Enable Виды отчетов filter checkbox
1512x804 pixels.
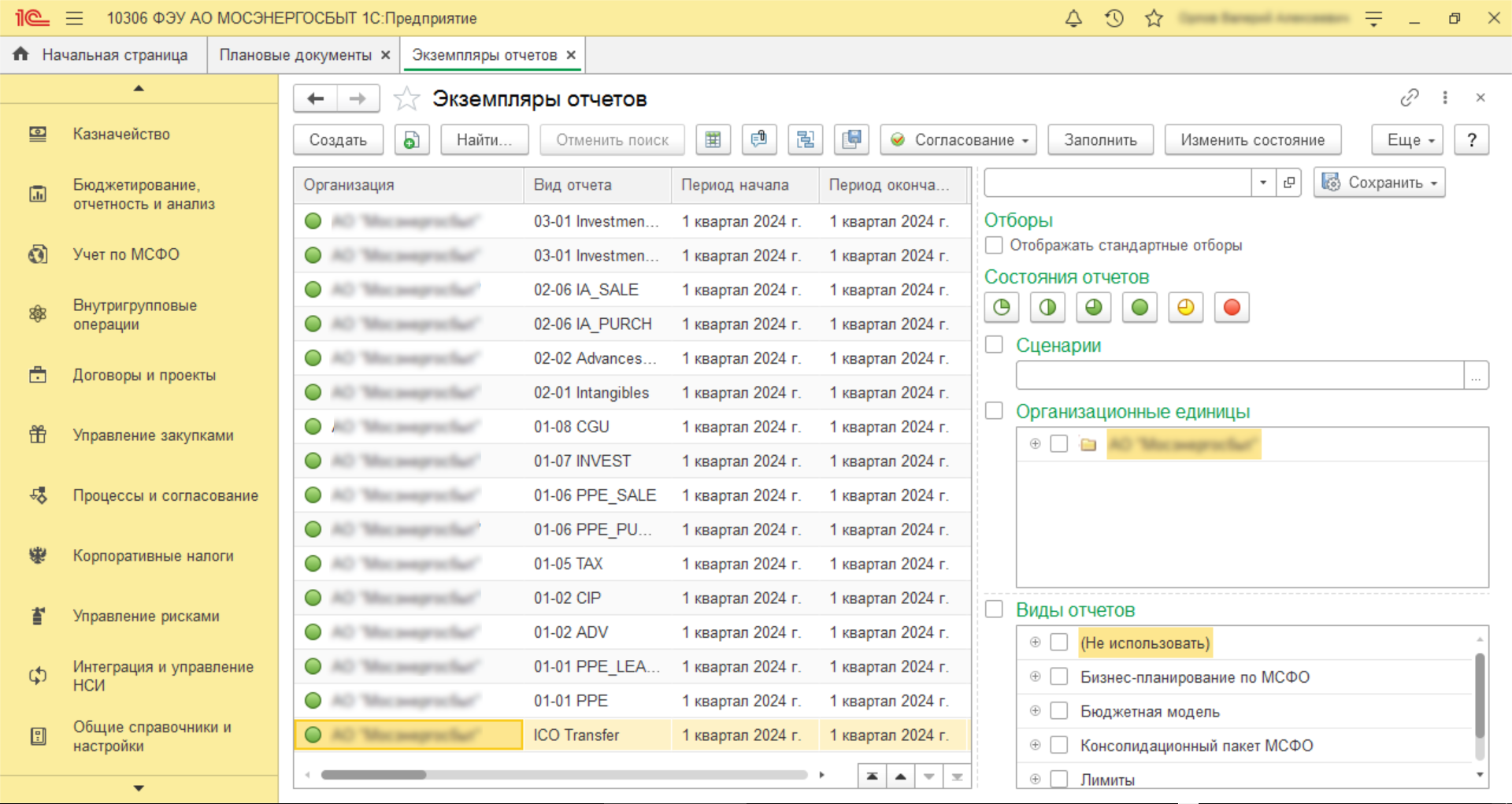click(994, 609)
